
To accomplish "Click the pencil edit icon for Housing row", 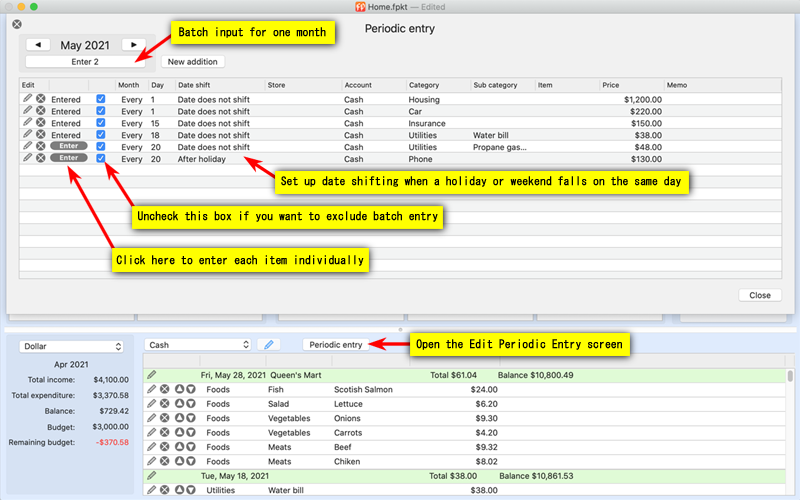I will tap(28, 98).
